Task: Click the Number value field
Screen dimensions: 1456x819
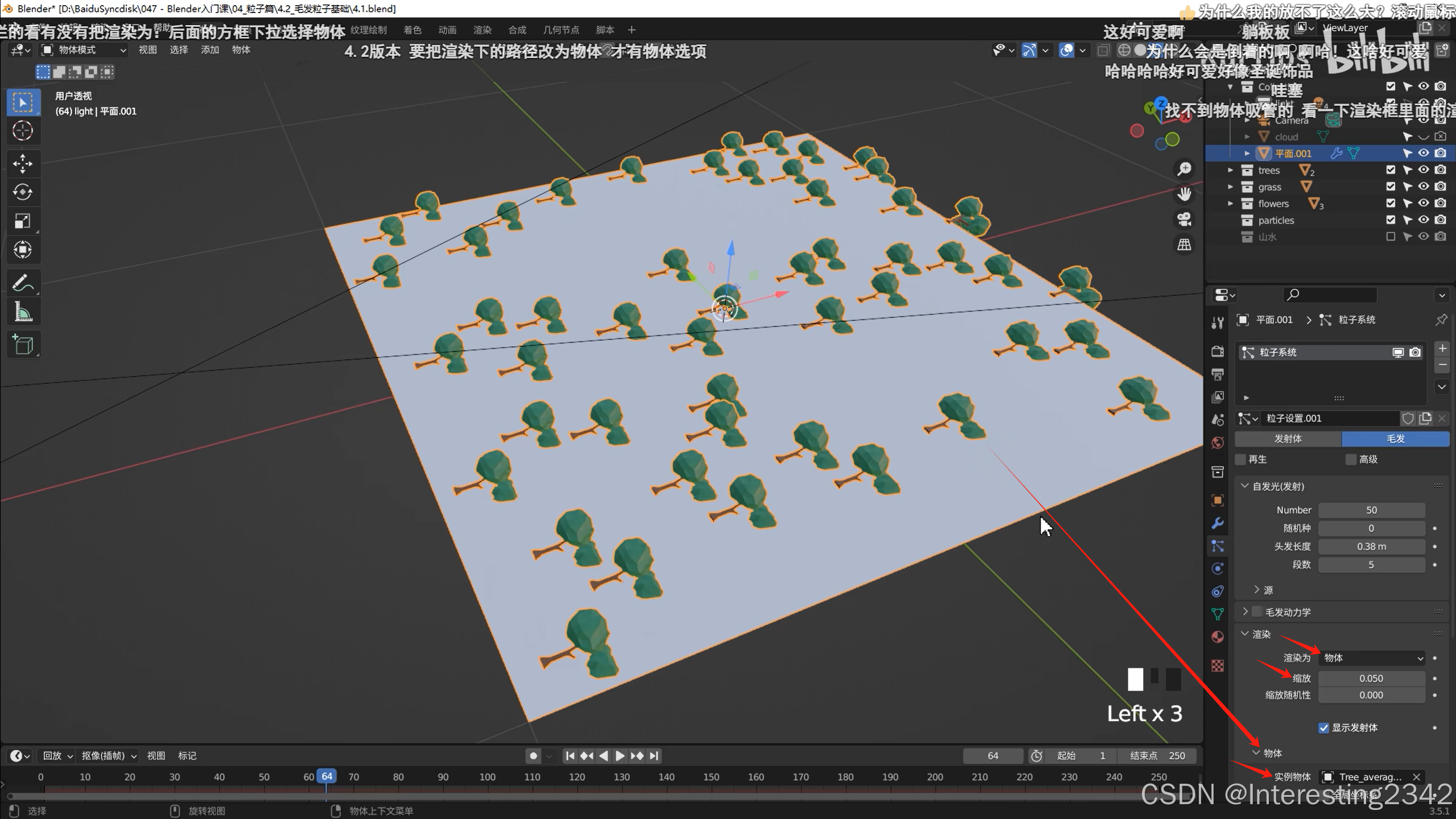Action: pos(1371,510)
